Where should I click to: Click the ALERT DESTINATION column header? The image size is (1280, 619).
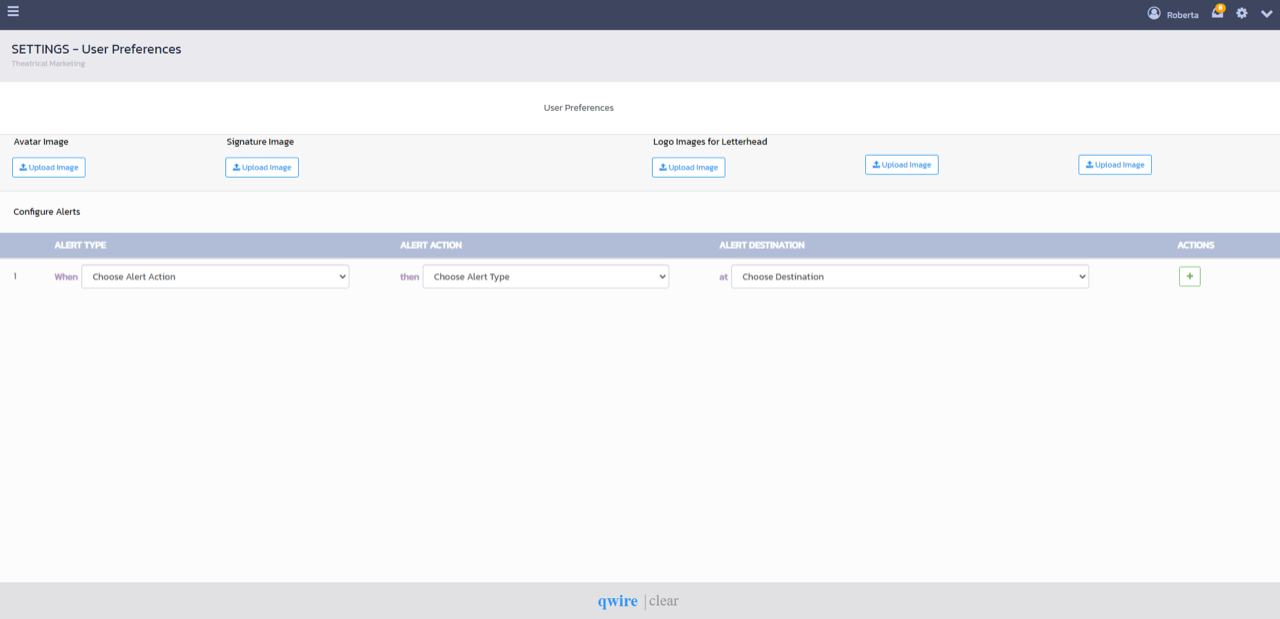762,245
